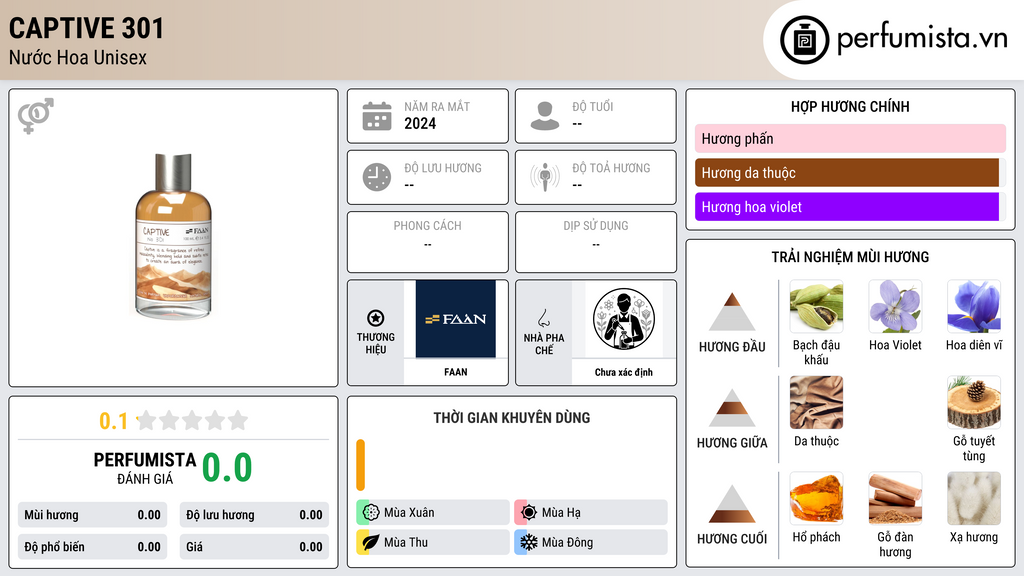Image resolution: width=1024 pixels, height=576 pixels.
Task: Click the sillage icon beside Độ toả hương
Action: tap(545, 177)
